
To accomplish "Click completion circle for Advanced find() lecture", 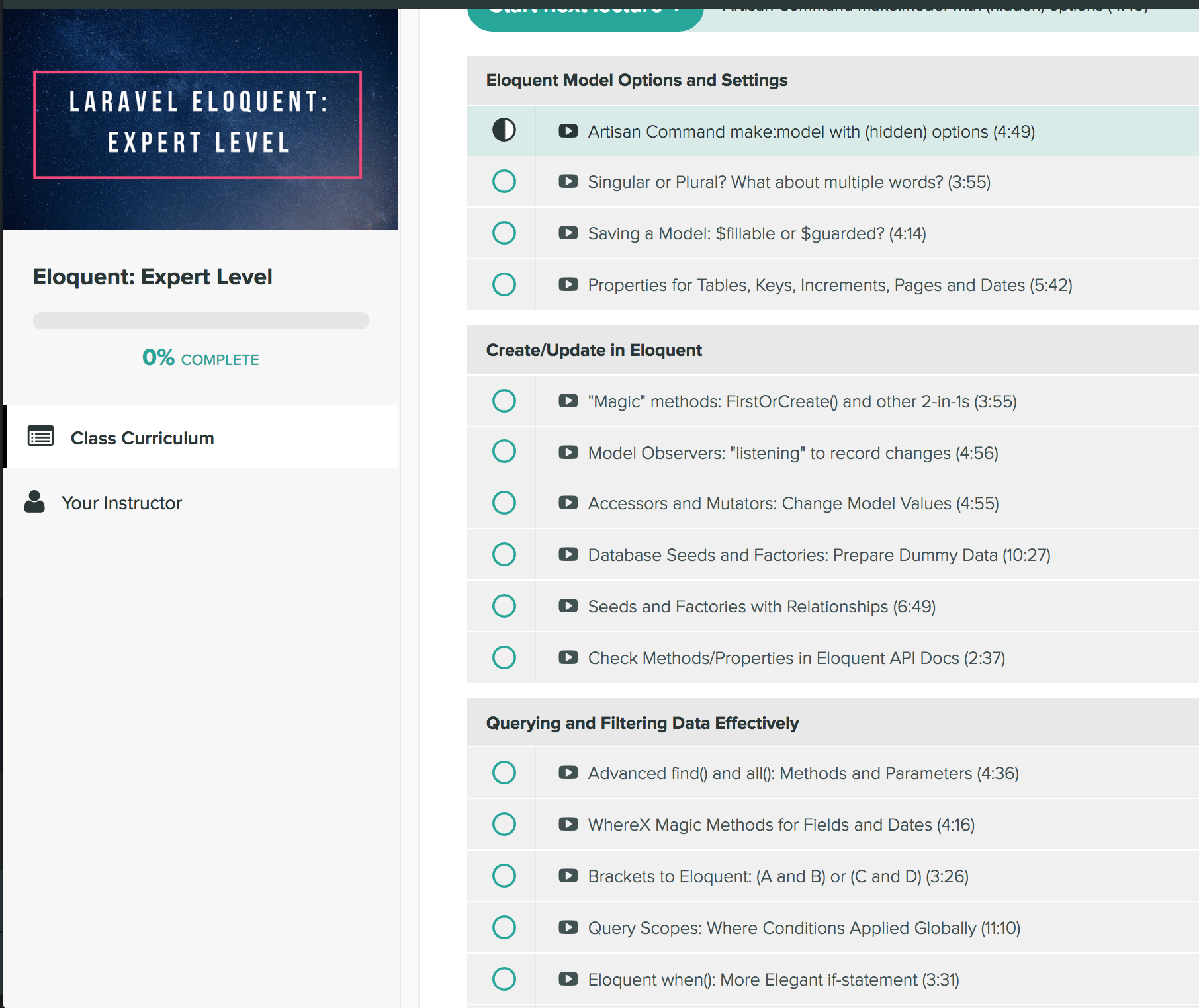I will 504,773.
